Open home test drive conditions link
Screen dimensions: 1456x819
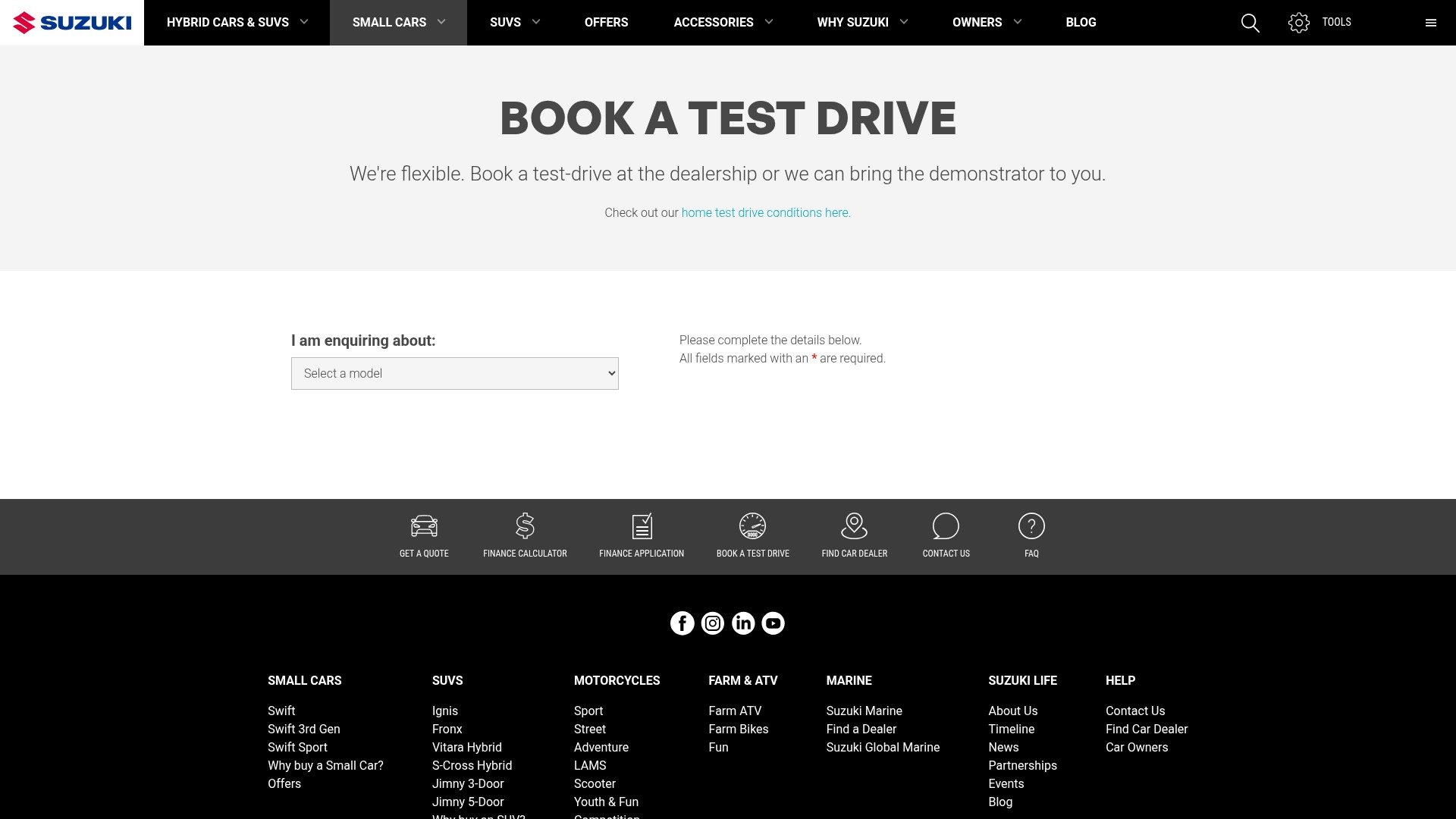(x=766, y=213)
